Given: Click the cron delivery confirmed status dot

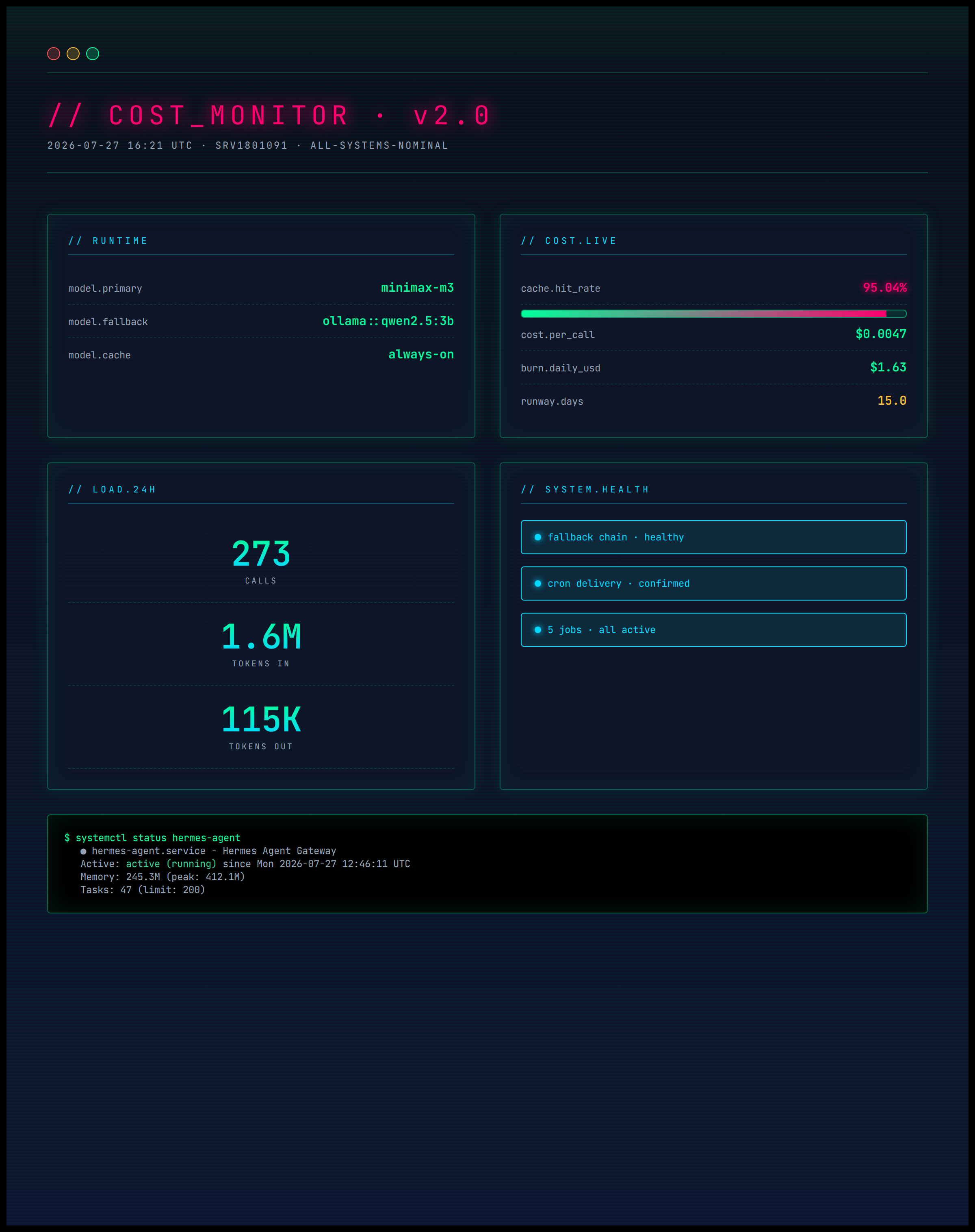Looking at the screenshot, I should [538, 583].
